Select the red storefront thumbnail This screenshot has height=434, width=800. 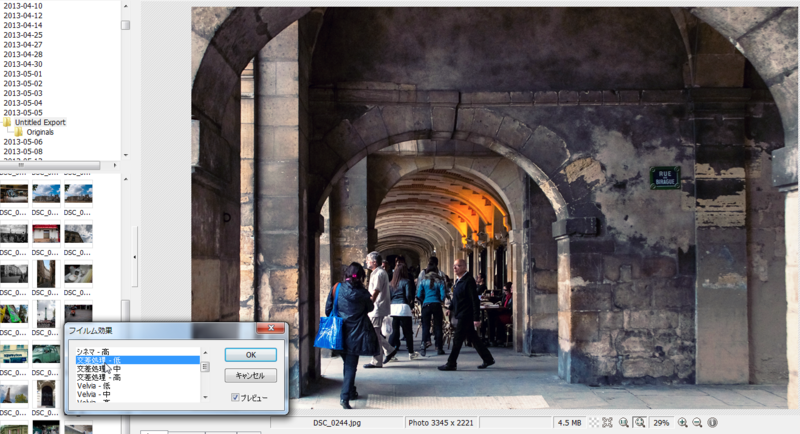(x=46, y=234)
